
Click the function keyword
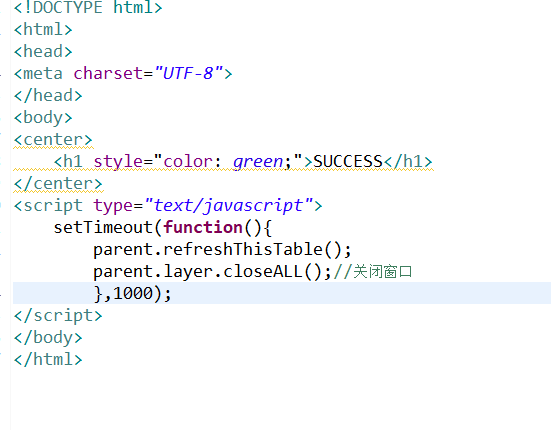(203, 228)
